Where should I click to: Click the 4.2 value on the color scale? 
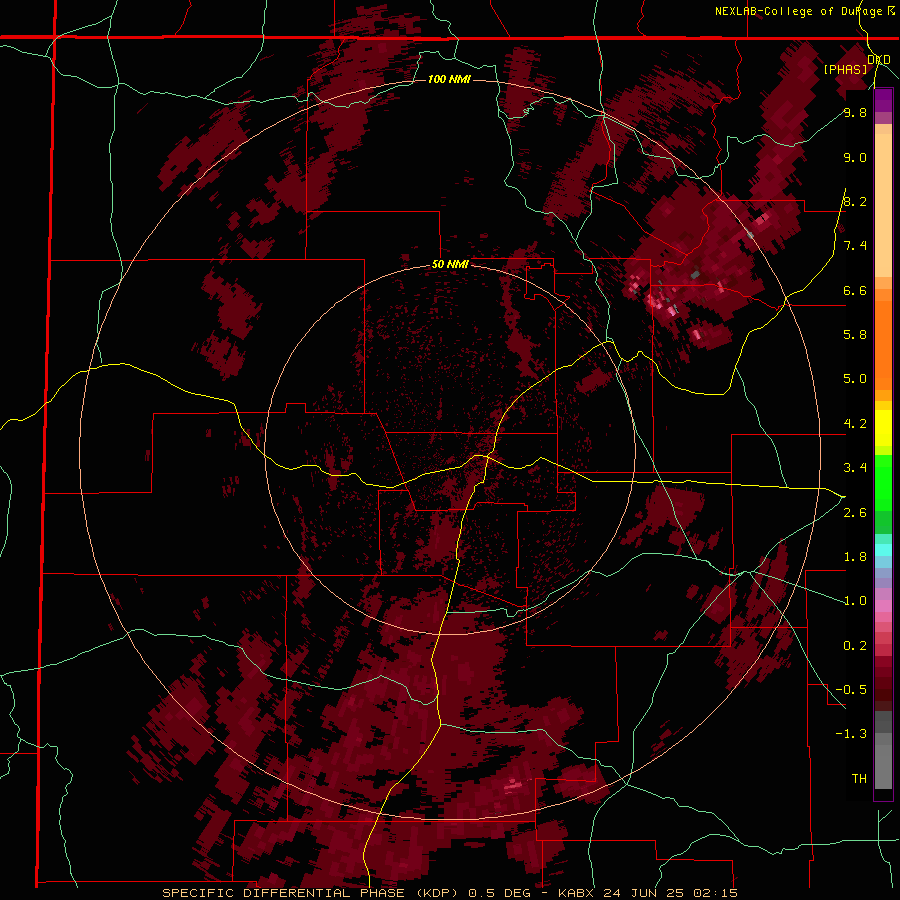click(x=855, y=424)
